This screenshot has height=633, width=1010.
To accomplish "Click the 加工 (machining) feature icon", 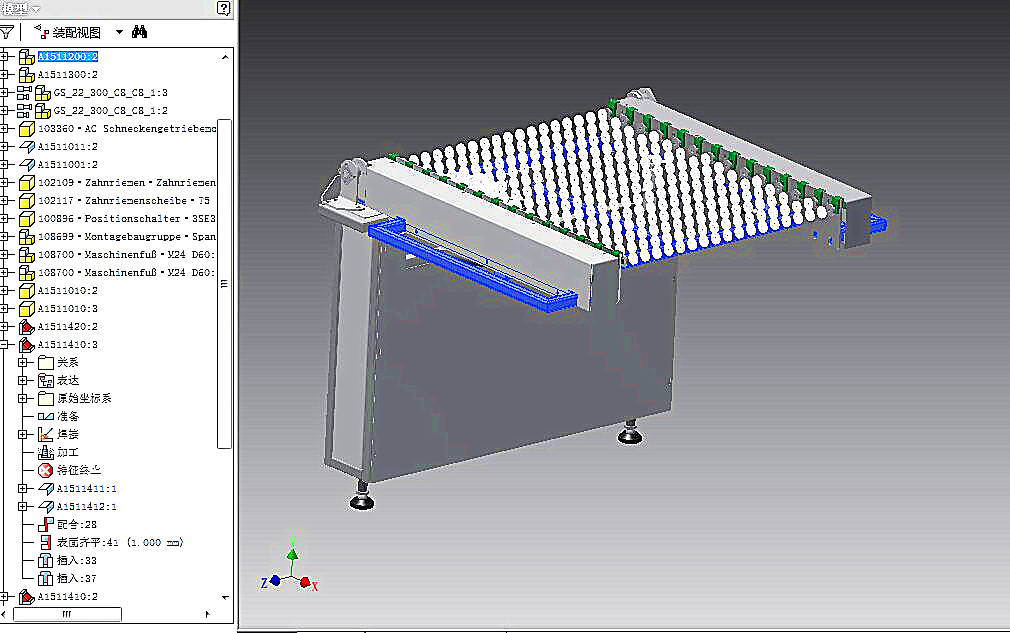I will (x=45, y=452).
